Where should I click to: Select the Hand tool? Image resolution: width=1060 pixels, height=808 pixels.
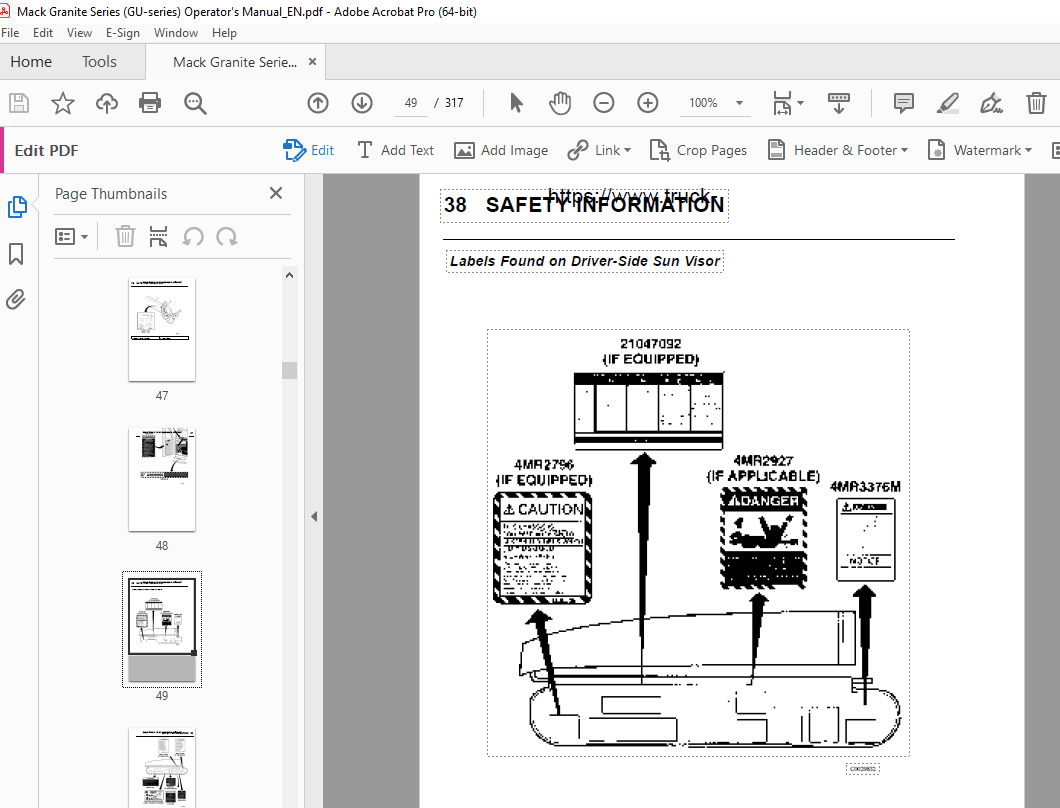(x=559, y=102)
